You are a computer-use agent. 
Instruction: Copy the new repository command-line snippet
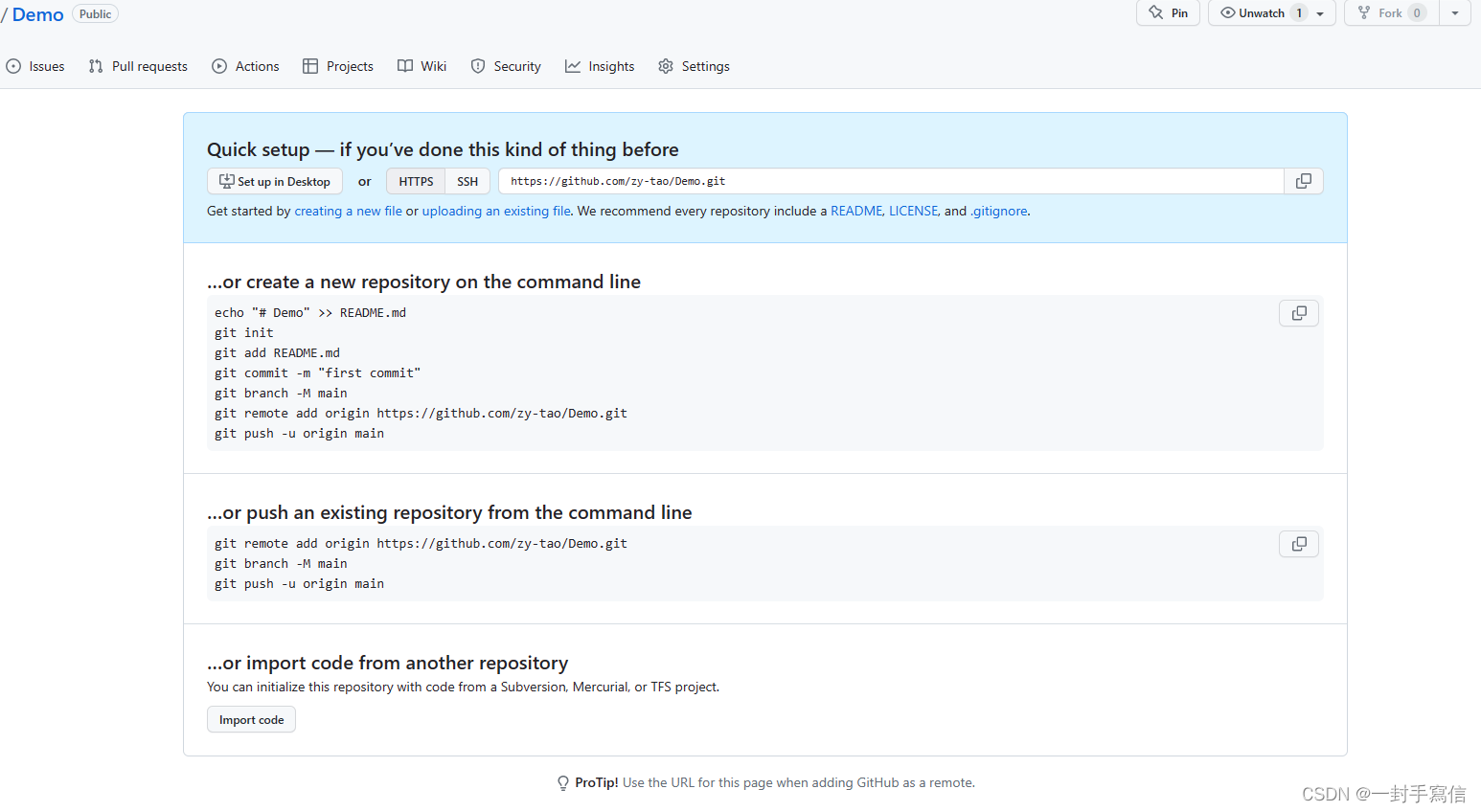(1299, 313)
